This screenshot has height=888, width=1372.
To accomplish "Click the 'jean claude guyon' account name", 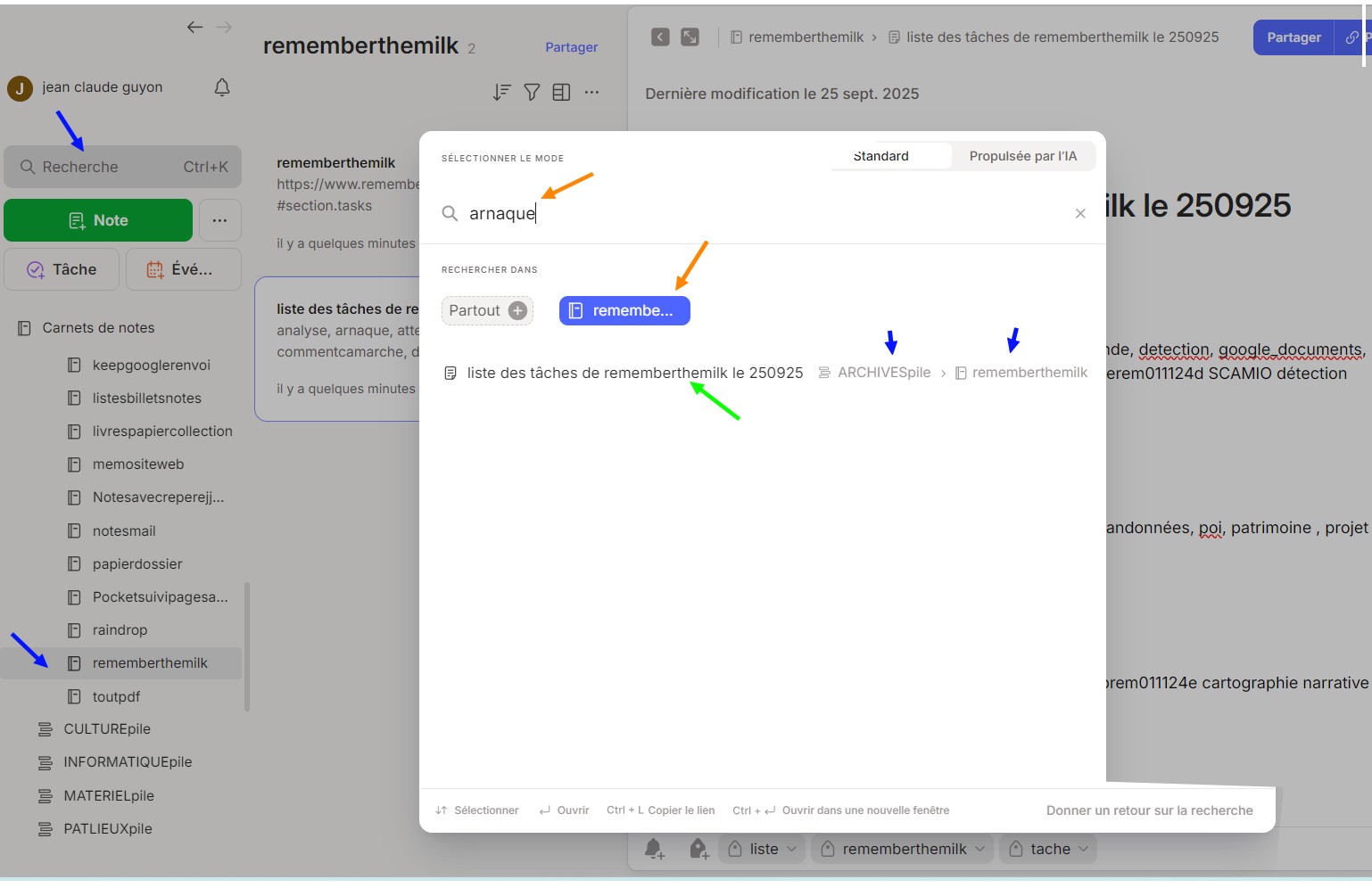I will coord(103,87).
